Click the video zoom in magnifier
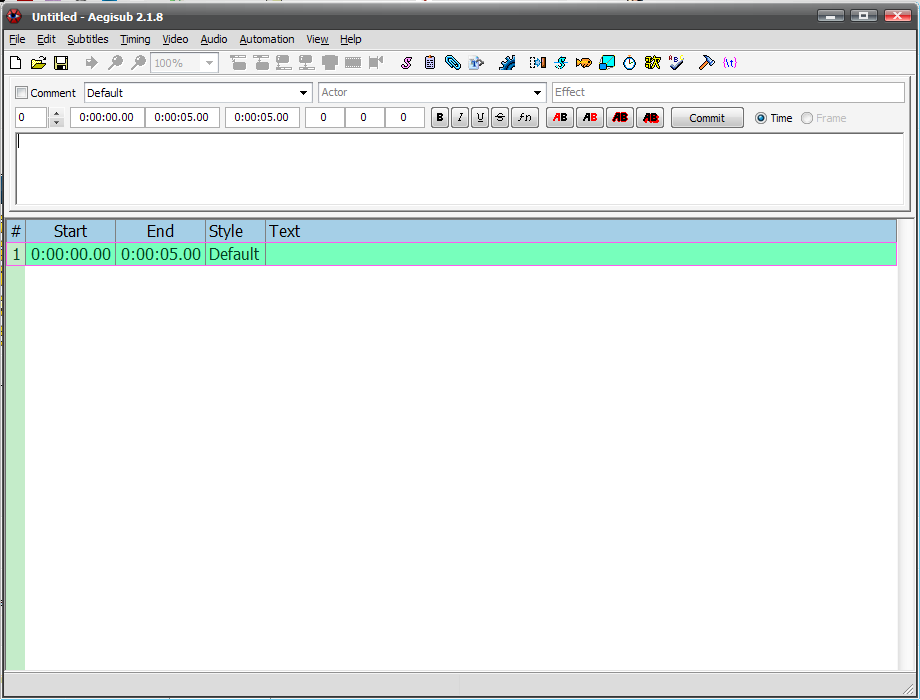Screen dimensions: 920x700 click(x=115, y=63)
